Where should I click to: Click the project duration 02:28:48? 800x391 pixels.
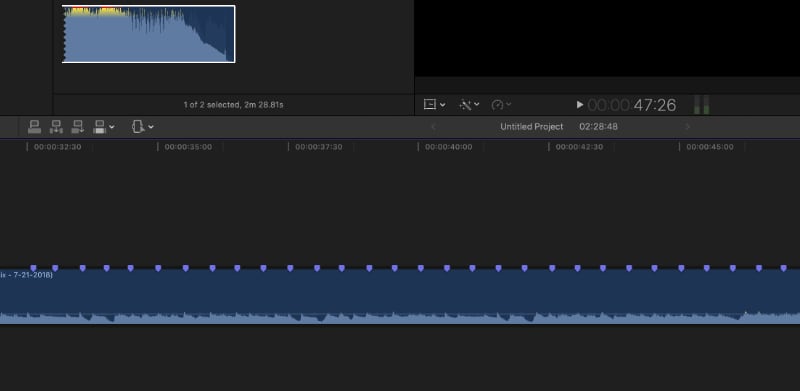point(598,127)
